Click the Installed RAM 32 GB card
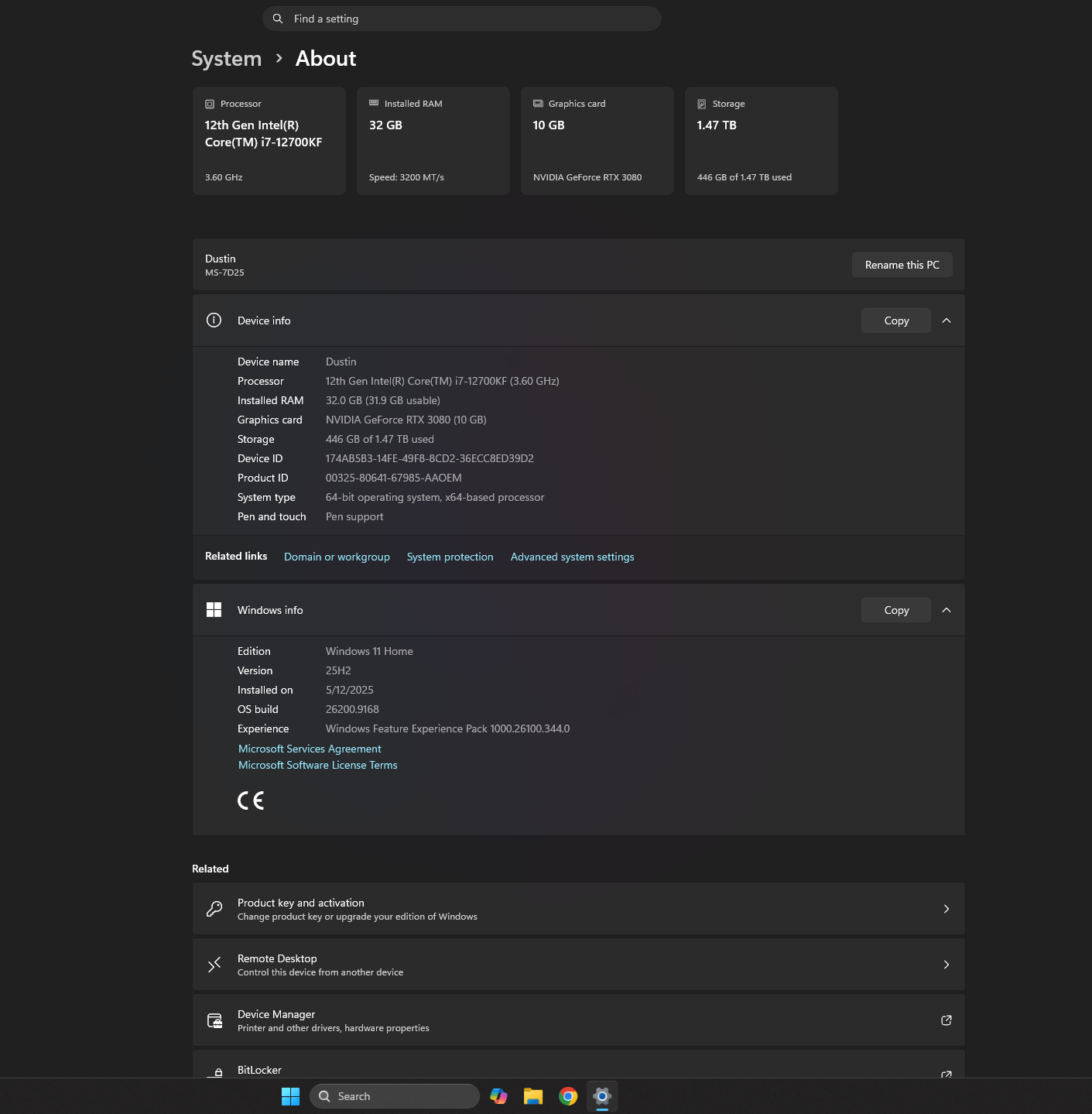This screenshot has height=1114, width=1092. pyautogui.click(x=433, y=141)
